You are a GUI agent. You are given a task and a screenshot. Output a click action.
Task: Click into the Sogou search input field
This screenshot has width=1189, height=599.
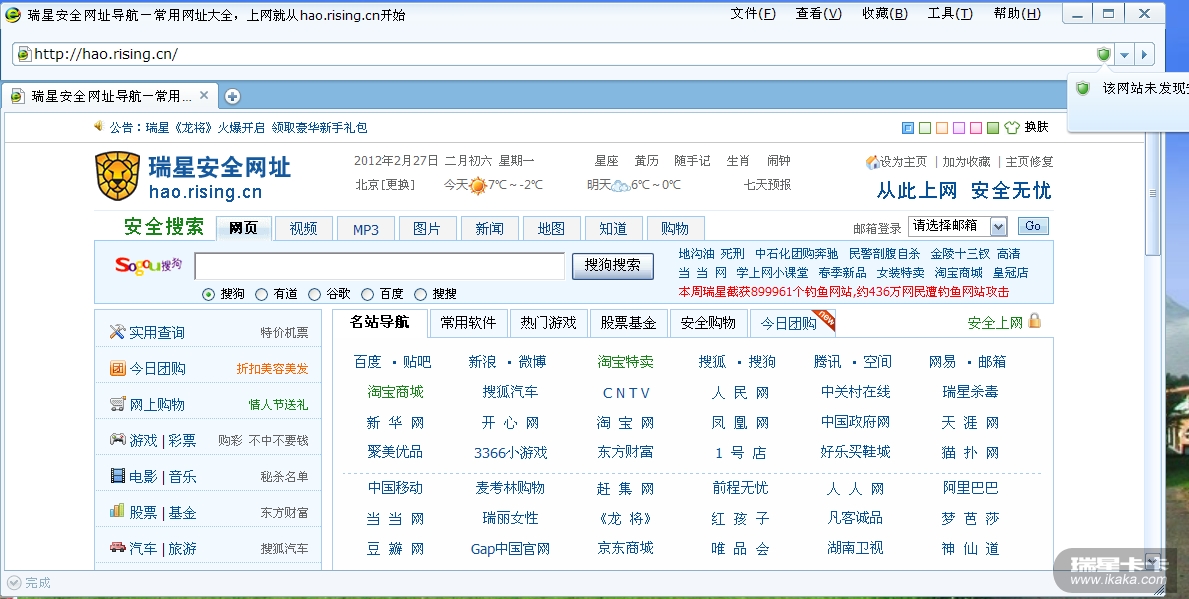[379, 266]
